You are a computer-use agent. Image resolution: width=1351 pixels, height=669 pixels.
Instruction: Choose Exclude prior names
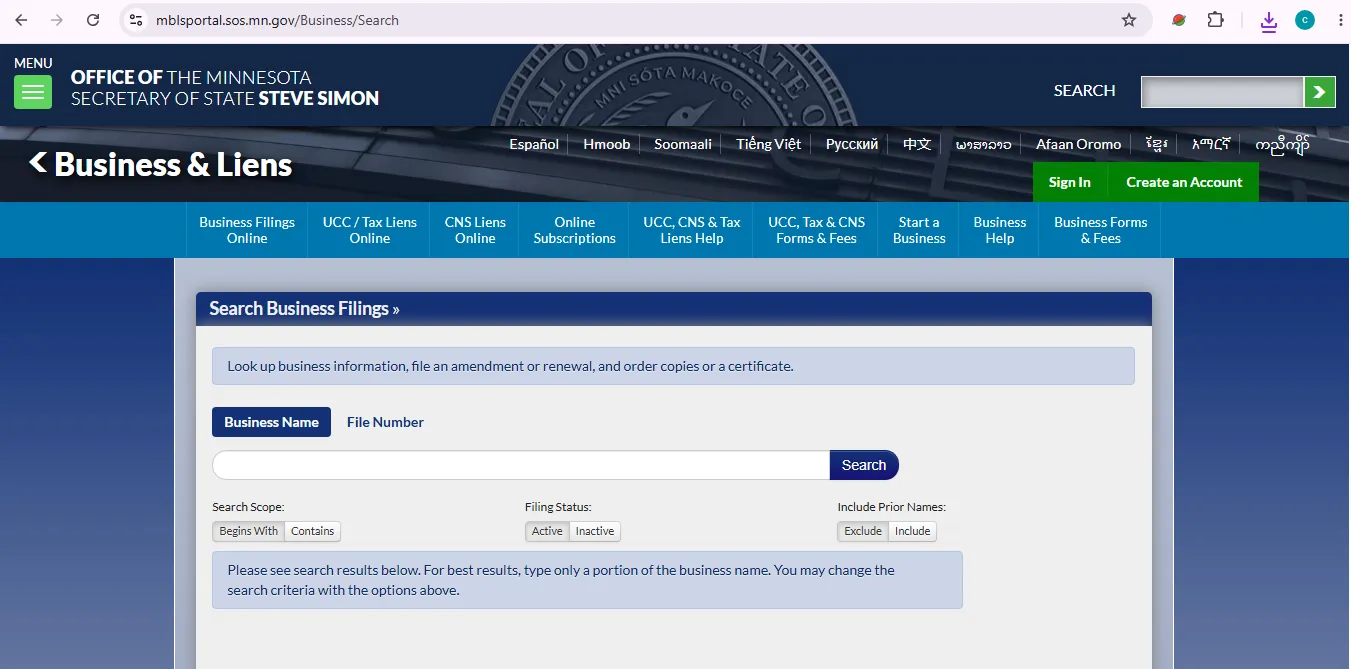(863, 531)
